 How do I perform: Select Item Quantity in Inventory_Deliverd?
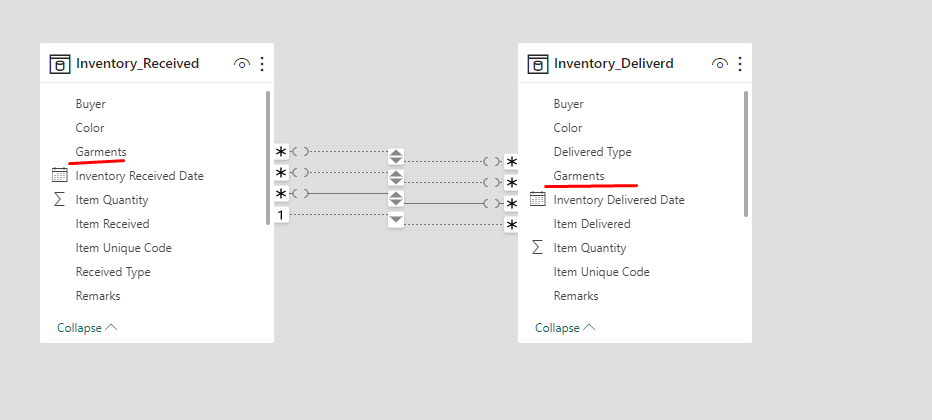click(590, 248)
